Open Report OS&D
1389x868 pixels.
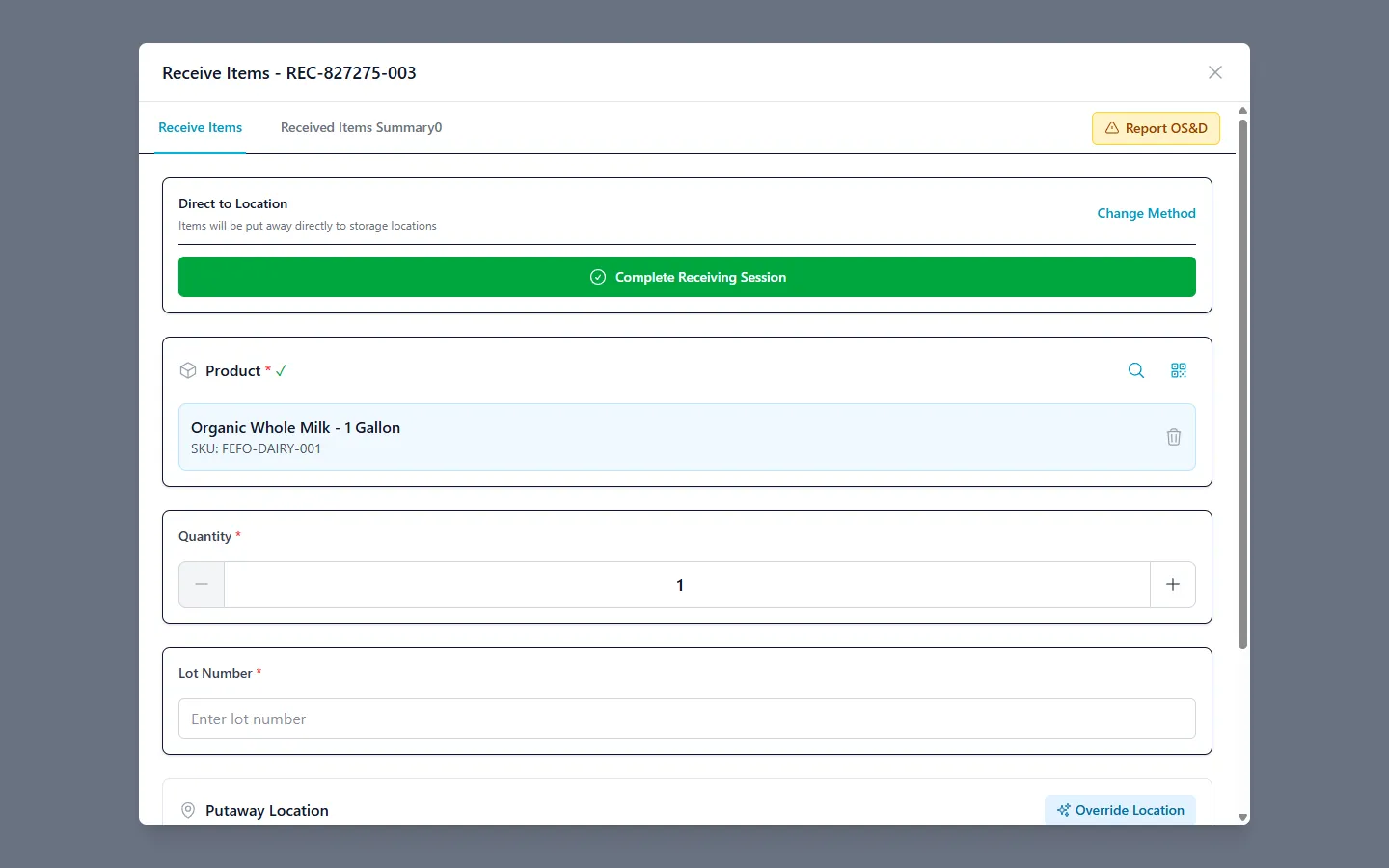click(1156, 127)
